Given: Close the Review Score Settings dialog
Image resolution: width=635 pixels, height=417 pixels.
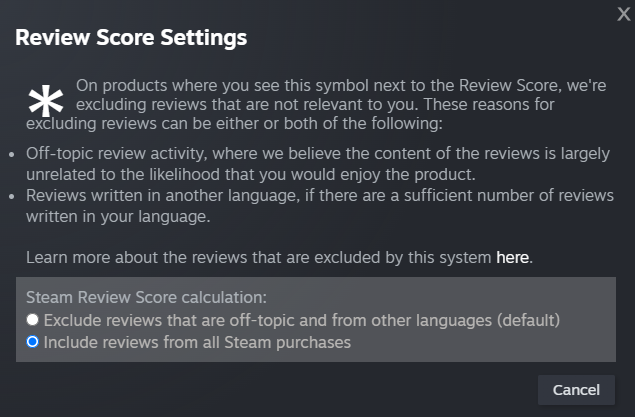Looking at the screenshot, I should coord(624,14).
